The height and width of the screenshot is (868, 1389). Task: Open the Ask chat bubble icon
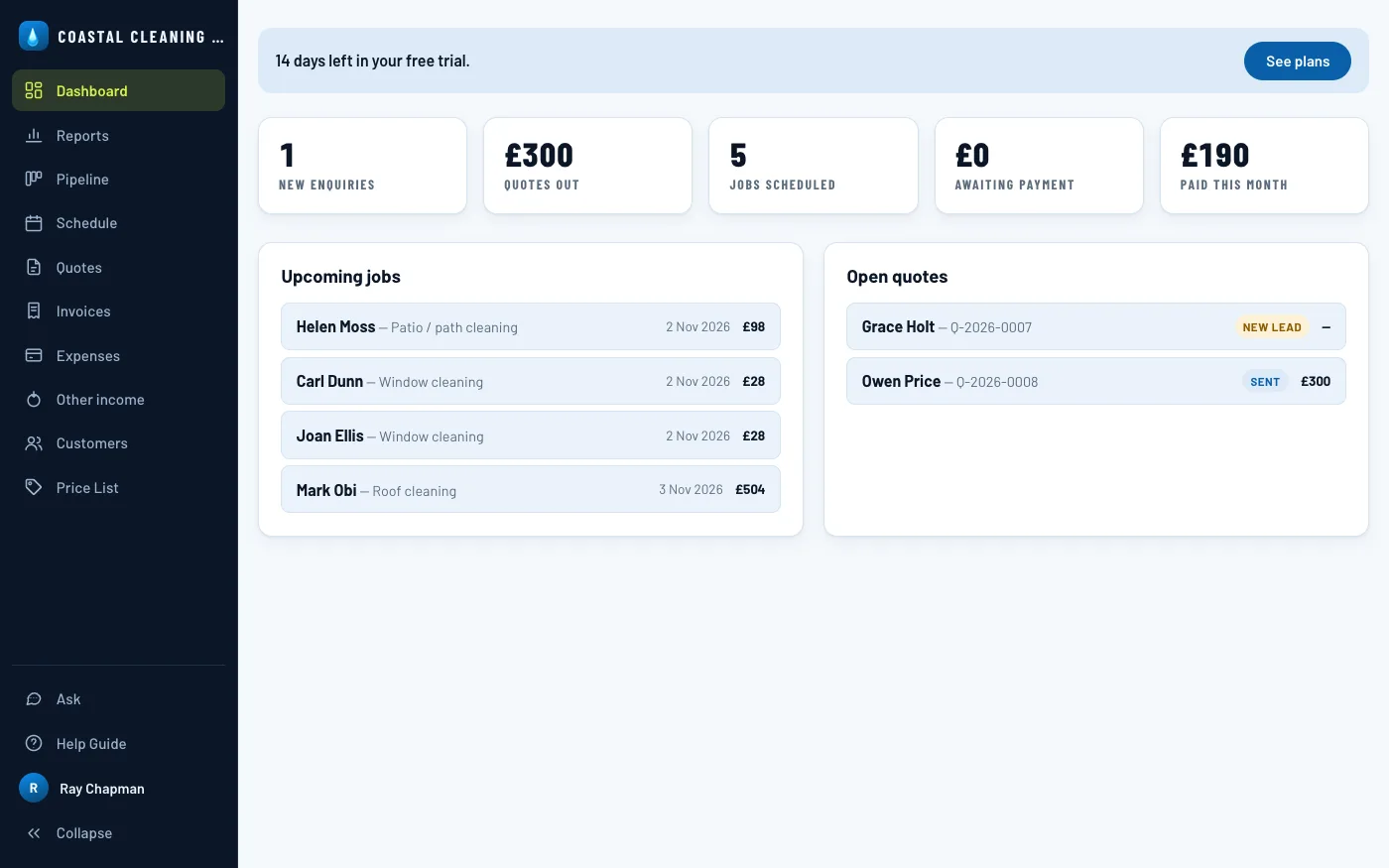[34, 699]
